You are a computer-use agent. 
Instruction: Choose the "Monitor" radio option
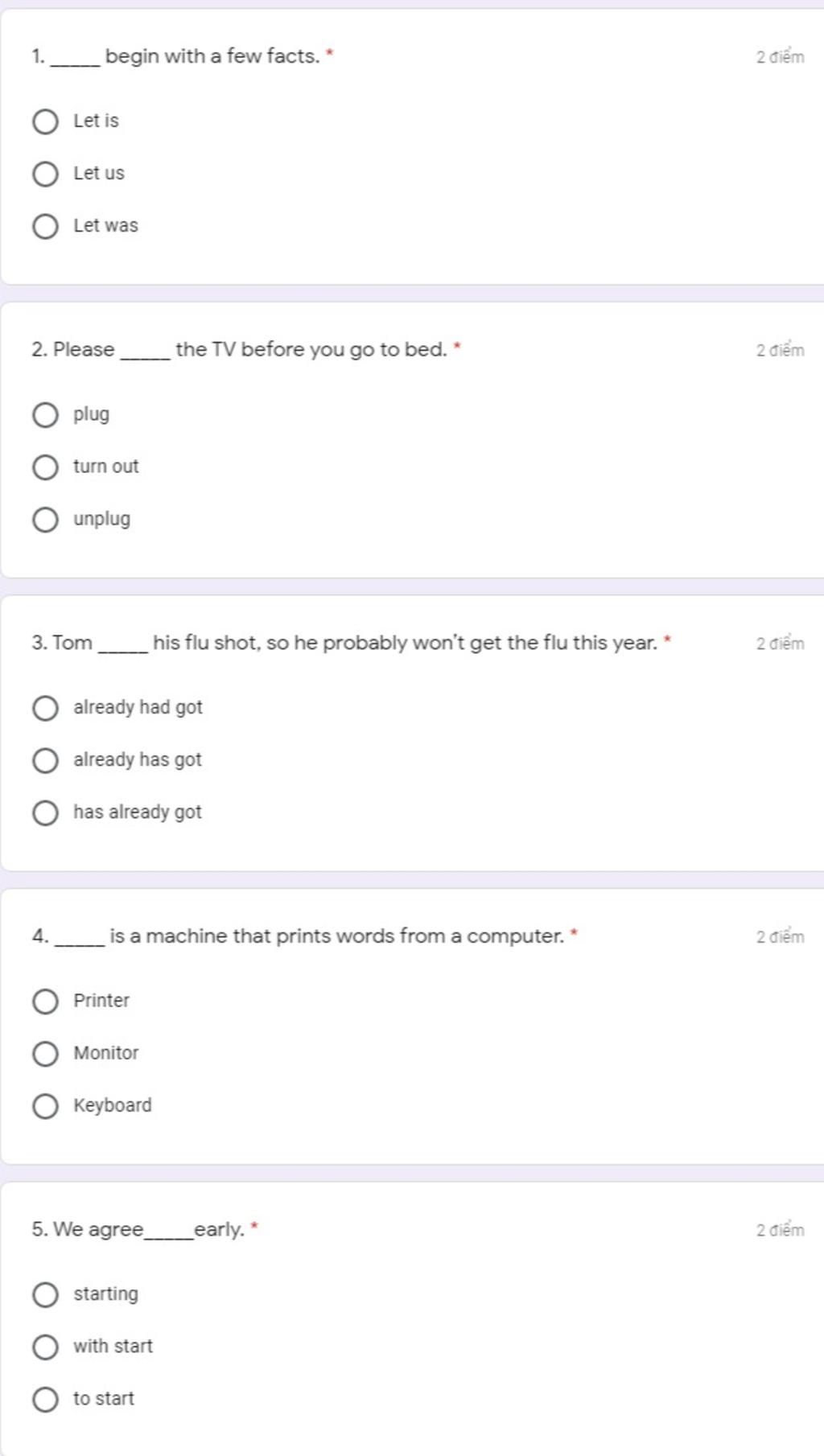[x=45, y=1054]
